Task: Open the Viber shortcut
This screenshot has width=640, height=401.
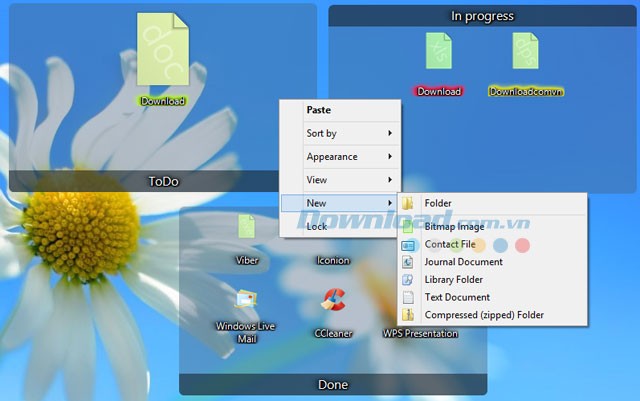Action: point(246,228)
